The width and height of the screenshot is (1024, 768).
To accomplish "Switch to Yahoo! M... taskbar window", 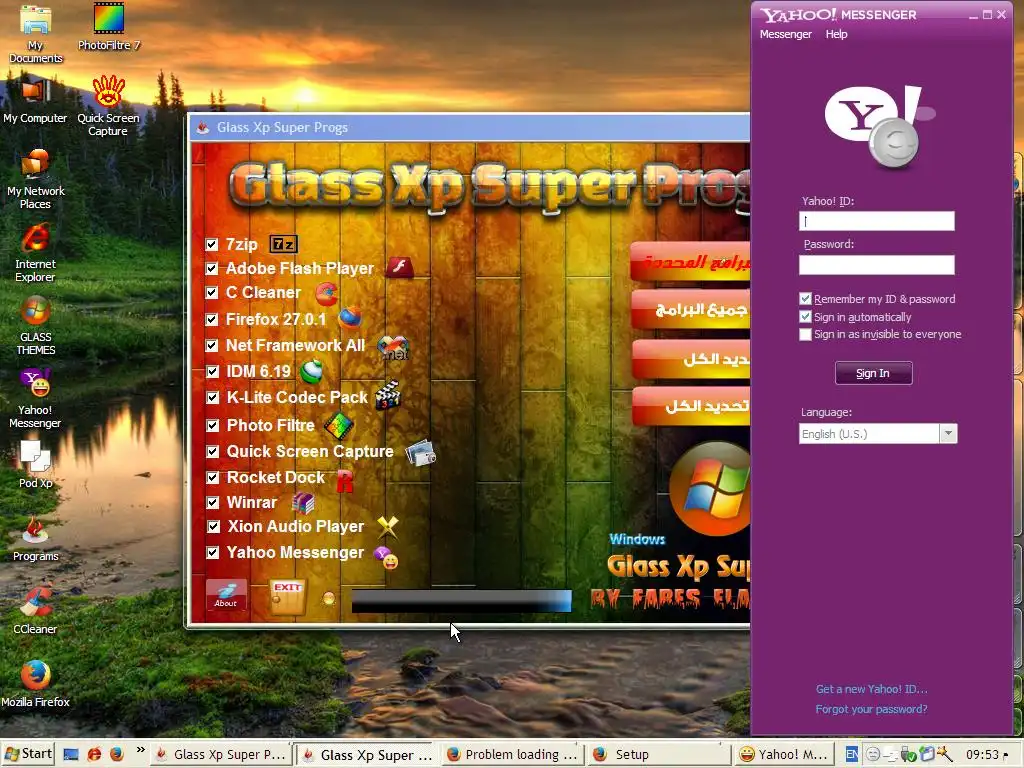I will [x=784, y=754].
